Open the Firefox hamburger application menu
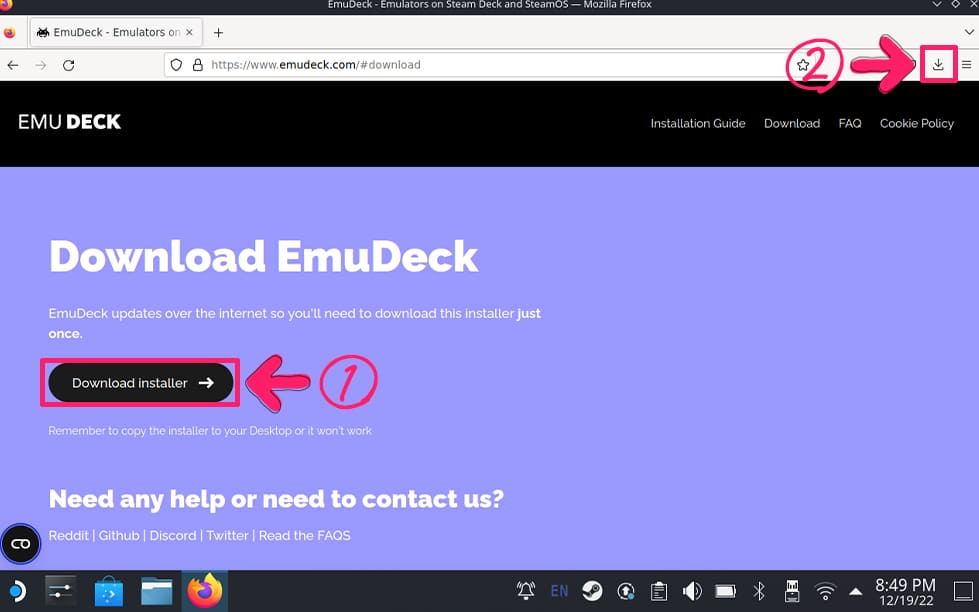 tap(967, 64)
